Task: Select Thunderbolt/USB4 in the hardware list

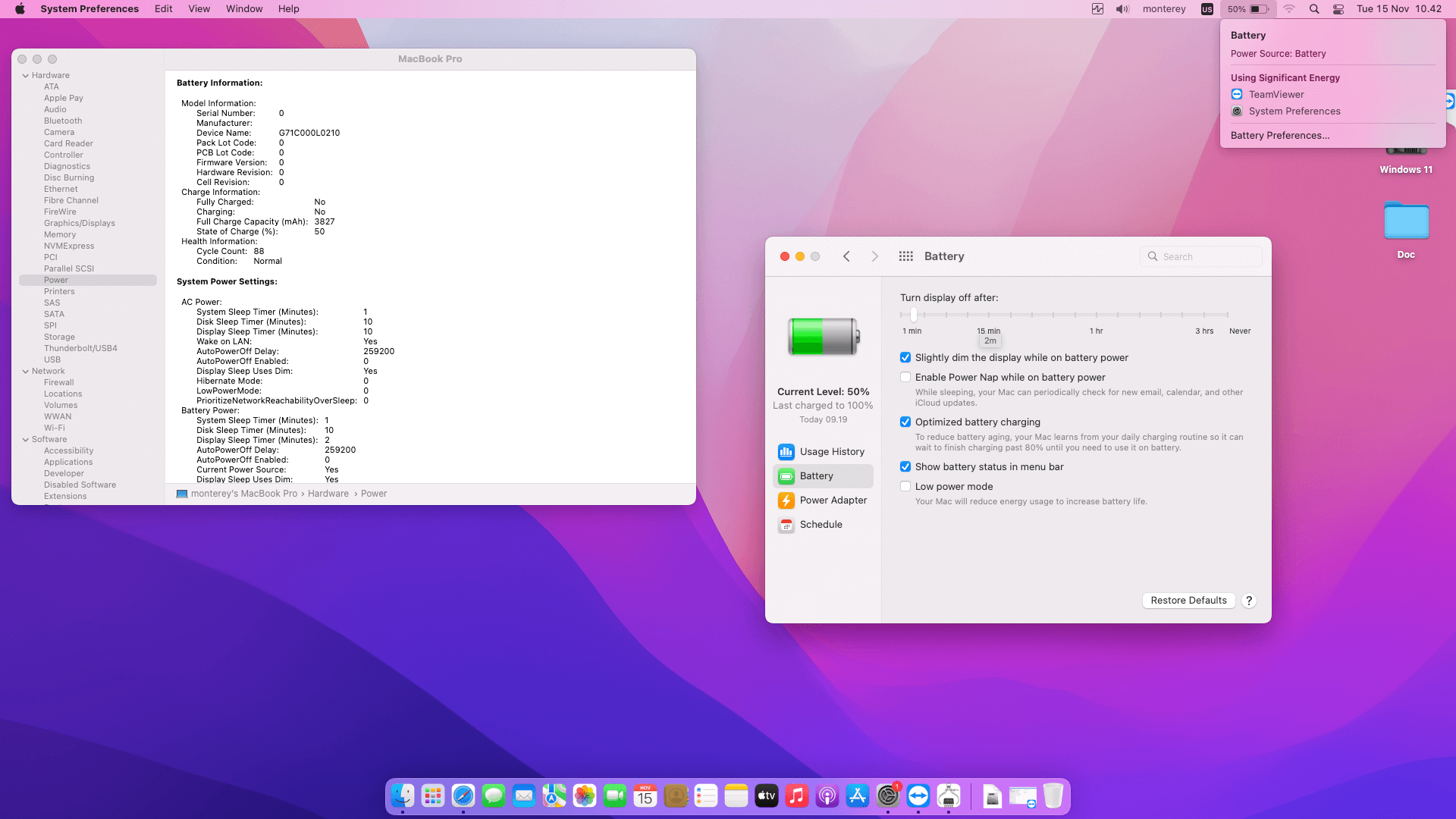Action: [80, 349]
